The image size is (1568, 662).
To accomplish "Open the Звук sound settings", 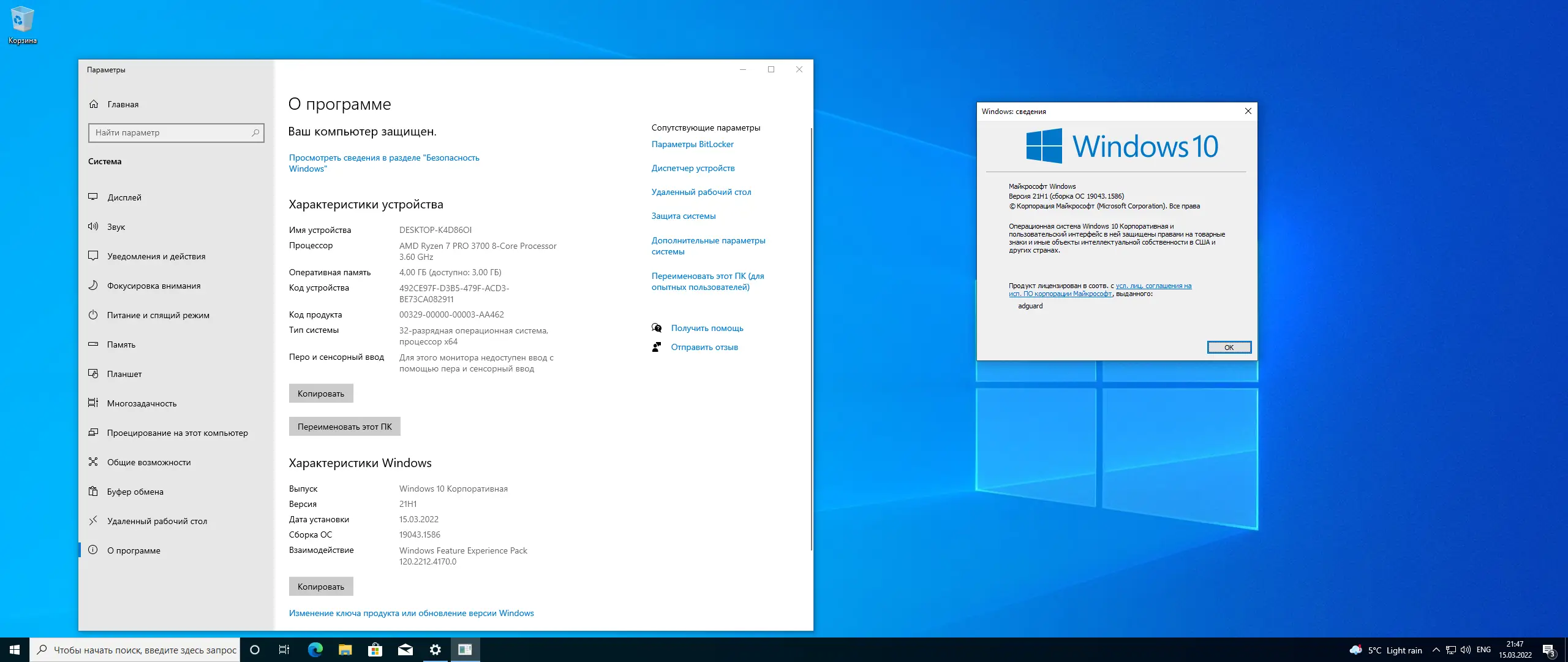I will click(116, 227).
